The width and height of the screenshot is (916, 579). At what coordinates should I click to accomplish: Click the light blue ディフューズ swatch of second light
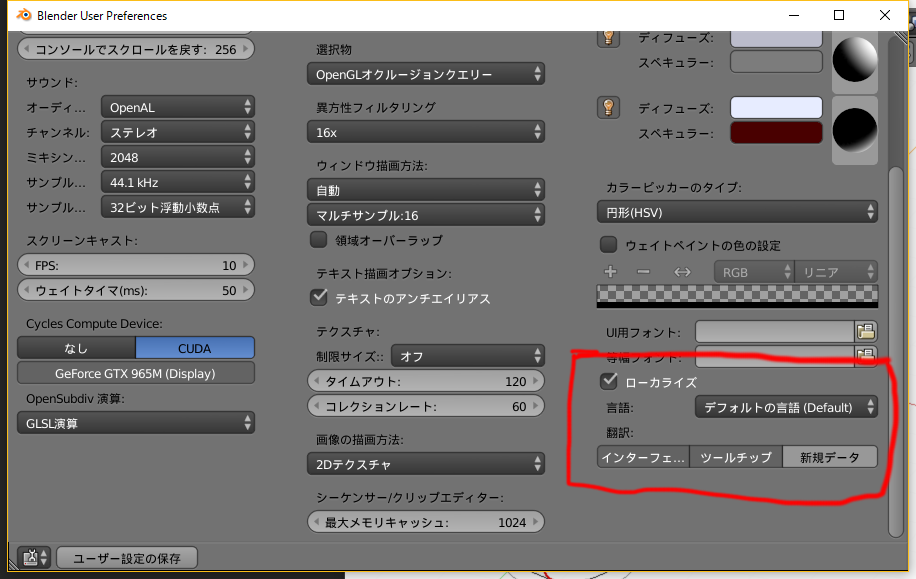click(776, 108)
